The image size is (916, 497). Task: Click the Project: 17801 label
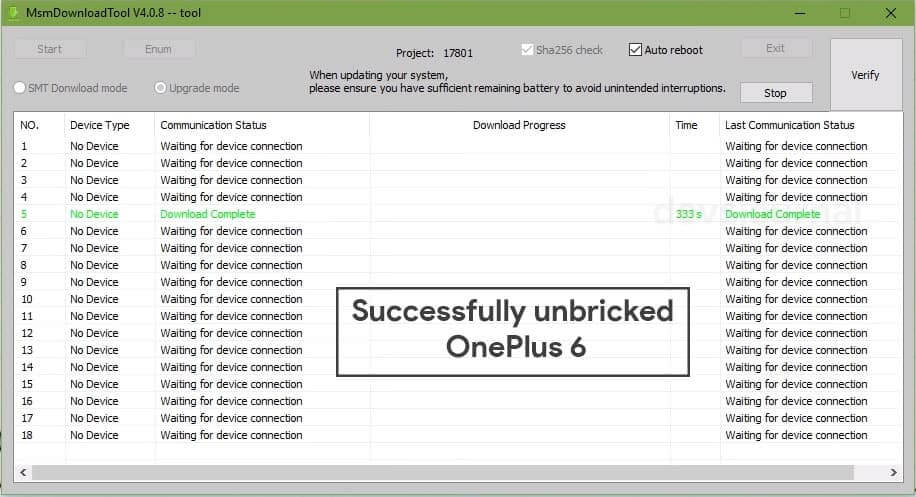[x=434, y=53]
